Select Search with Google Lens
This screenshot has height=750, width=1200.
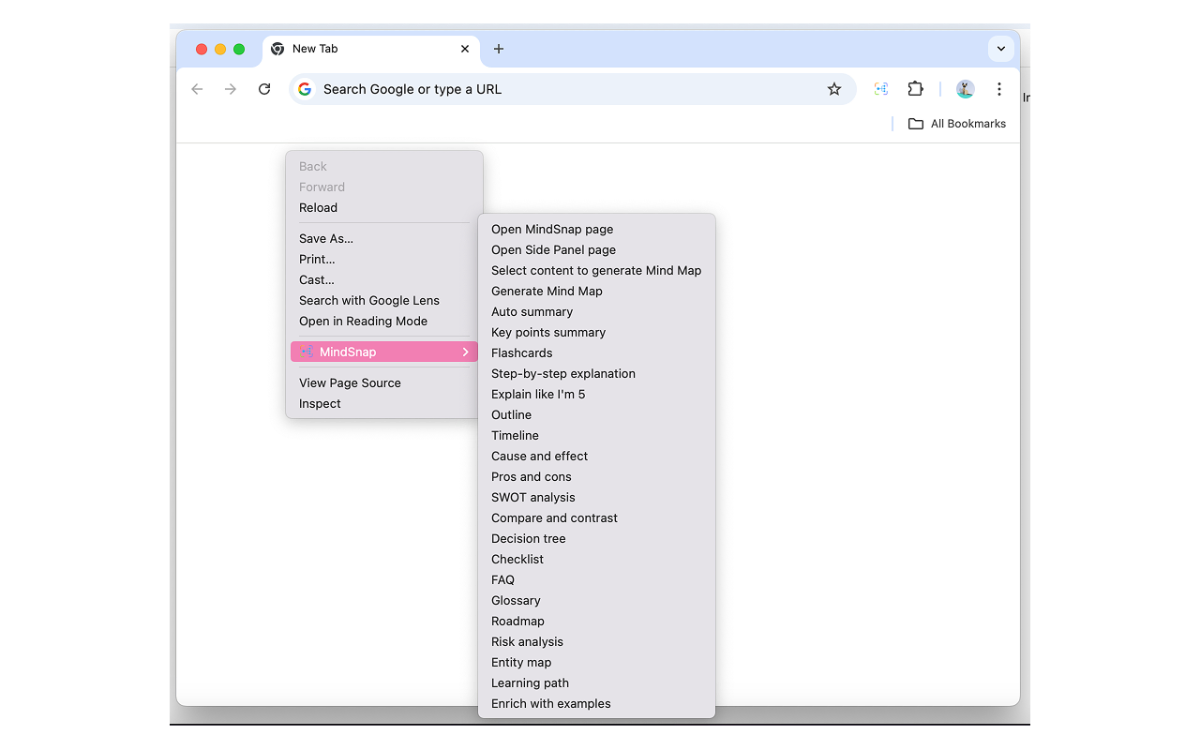pos(369,300)
